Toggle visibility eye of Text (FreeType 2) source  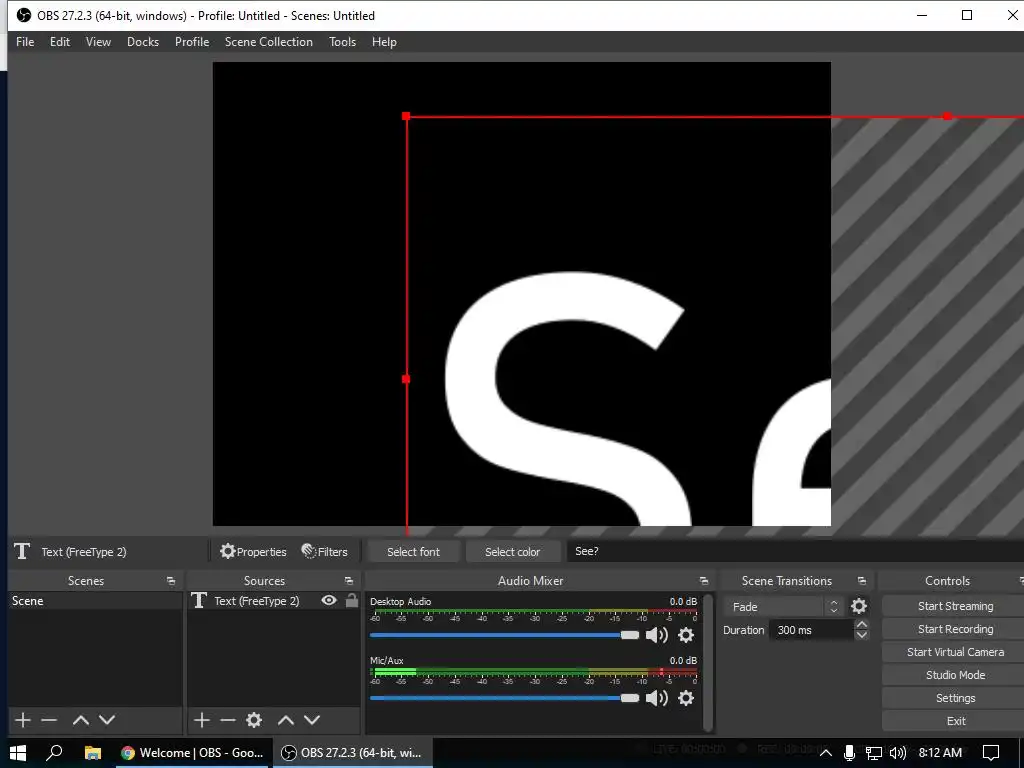point(329,600)
